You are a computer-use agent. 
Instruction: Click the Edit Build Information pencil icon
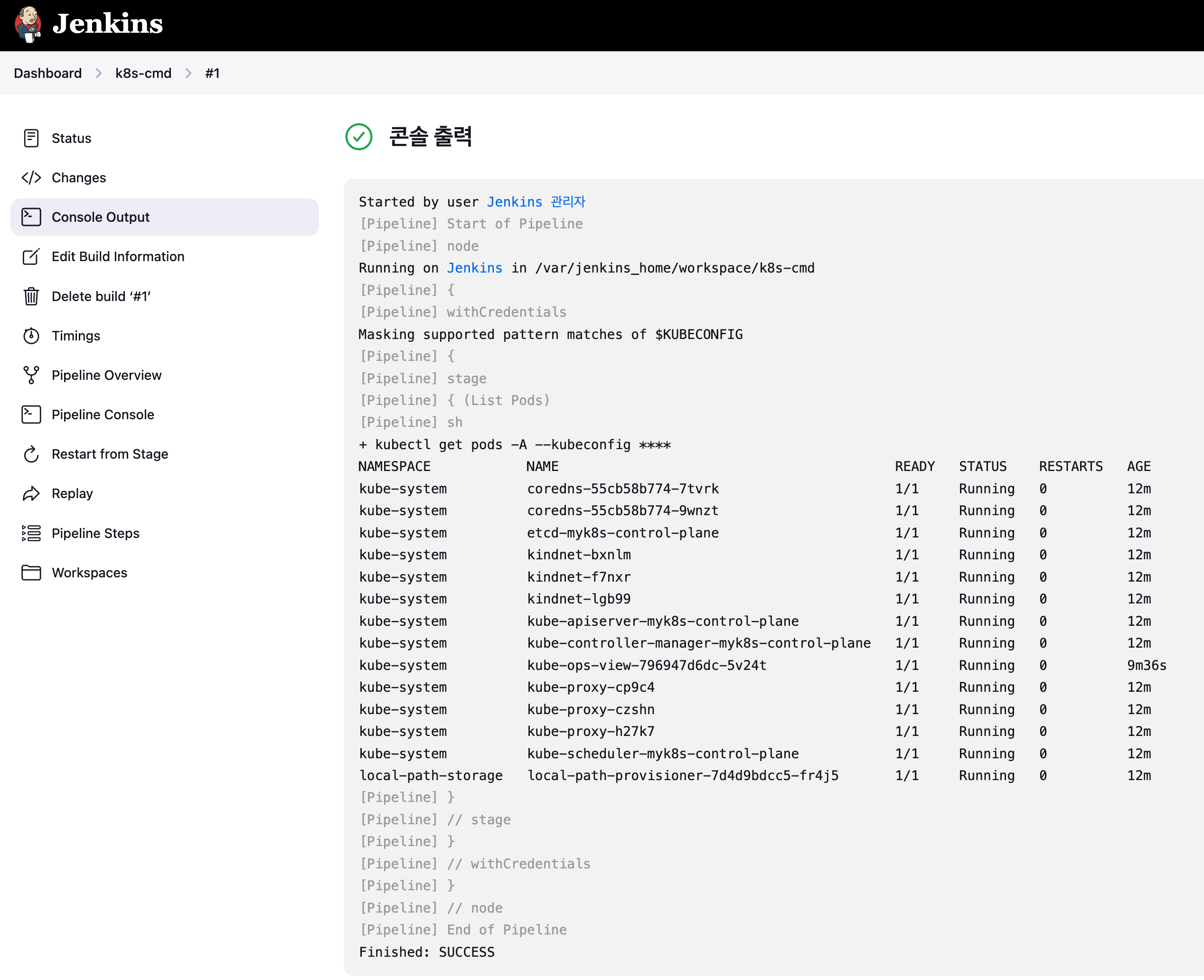pos(31,257)
